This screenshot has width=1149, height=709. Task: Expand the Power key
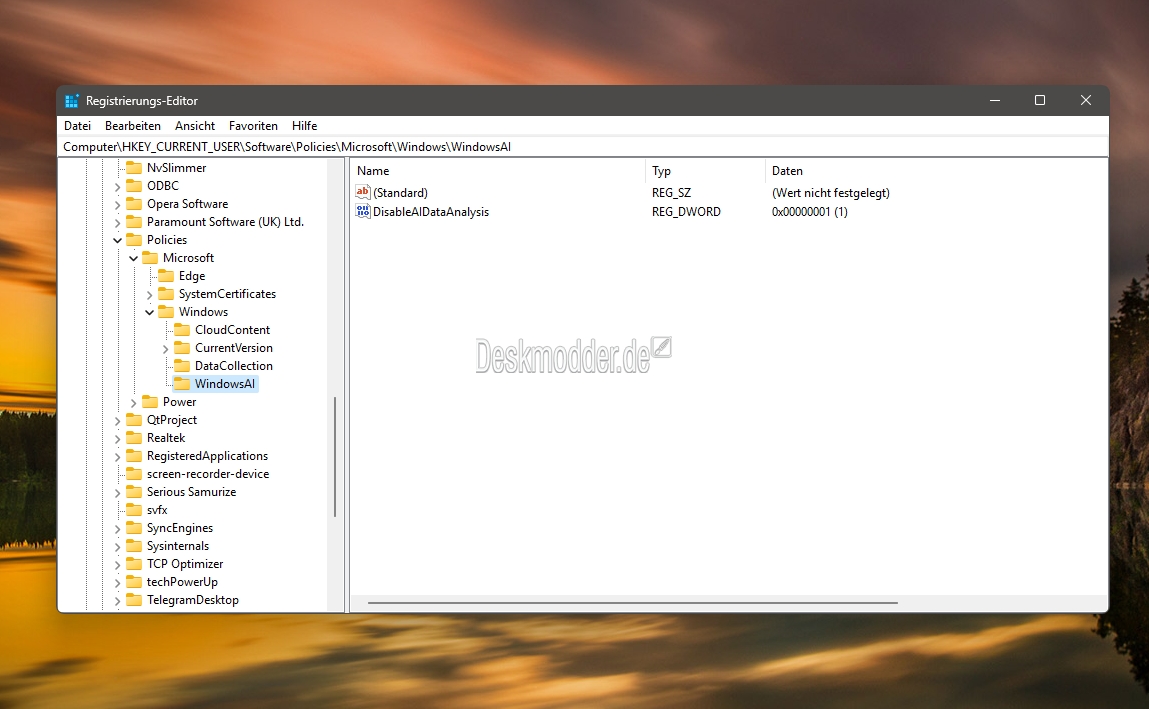coord(133,403)
